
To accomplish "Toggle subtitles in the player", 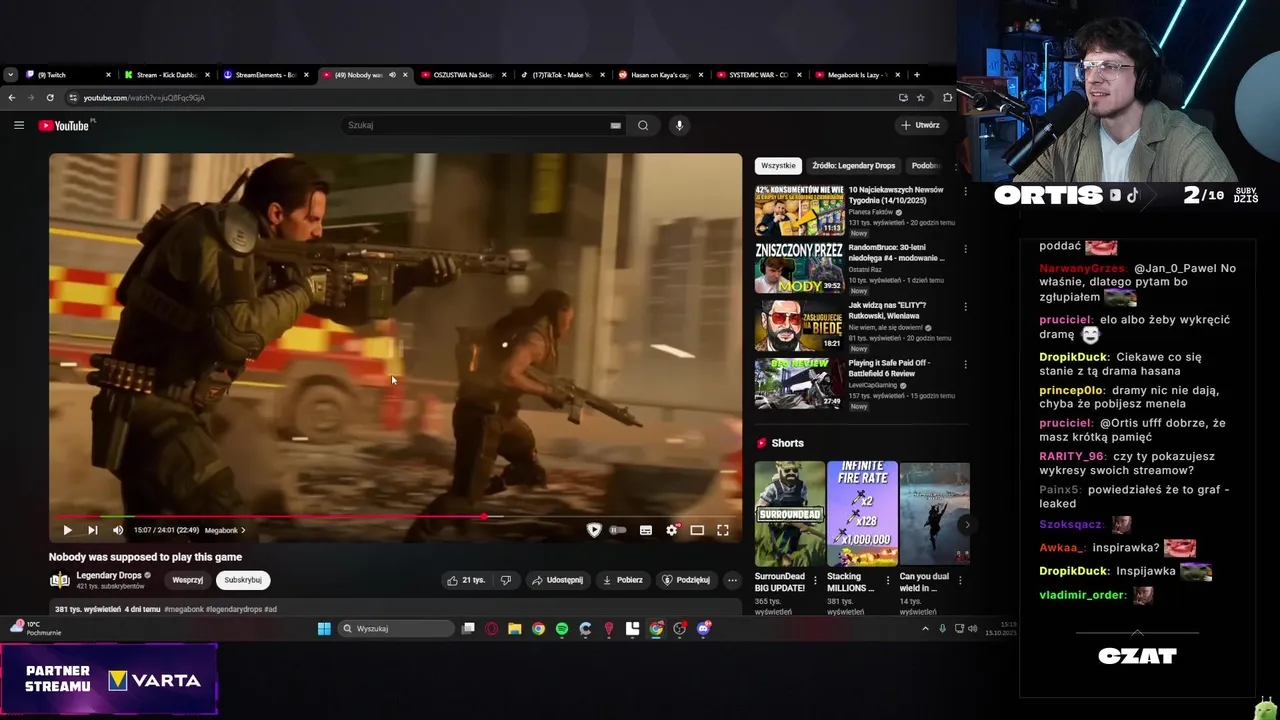I will pyautogui.click(x=646, y=530).
